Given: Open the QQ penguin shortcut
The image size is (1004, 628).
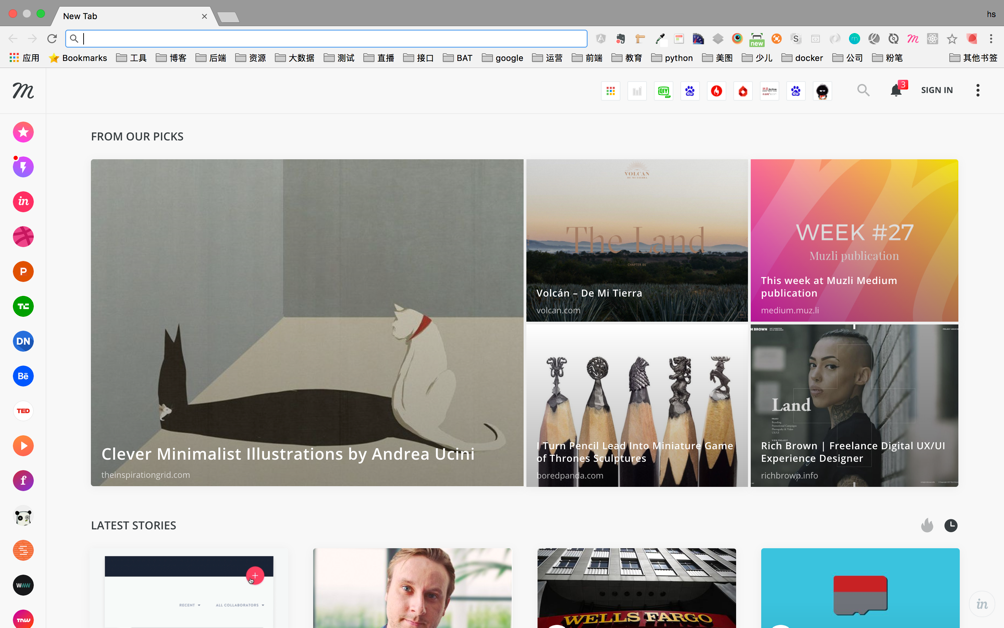Looking at the screenshot, I should 822,91.
